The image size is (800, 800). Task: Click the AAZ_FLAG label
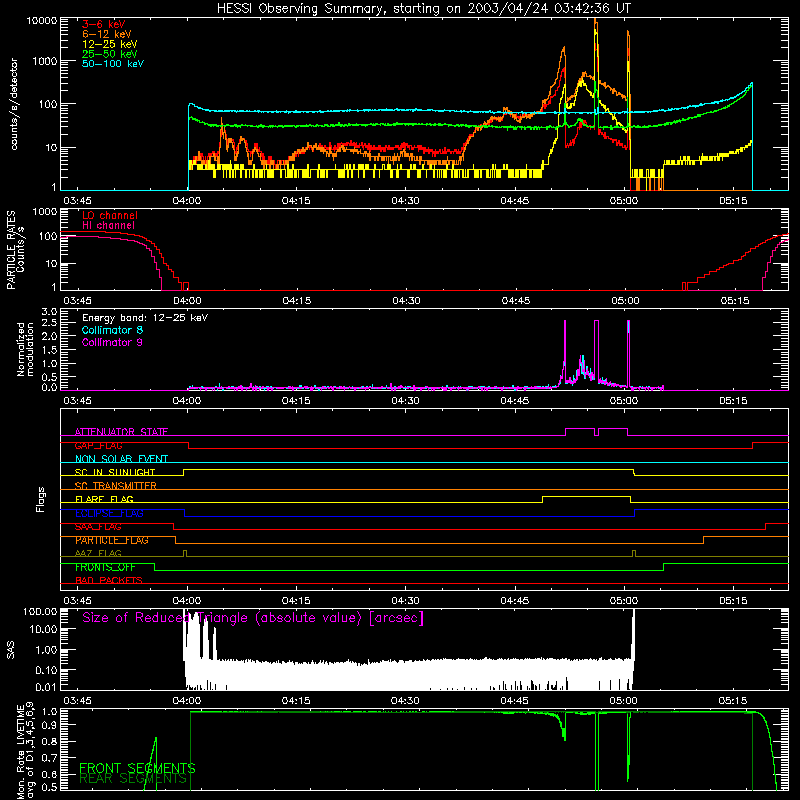click(98, 554)
